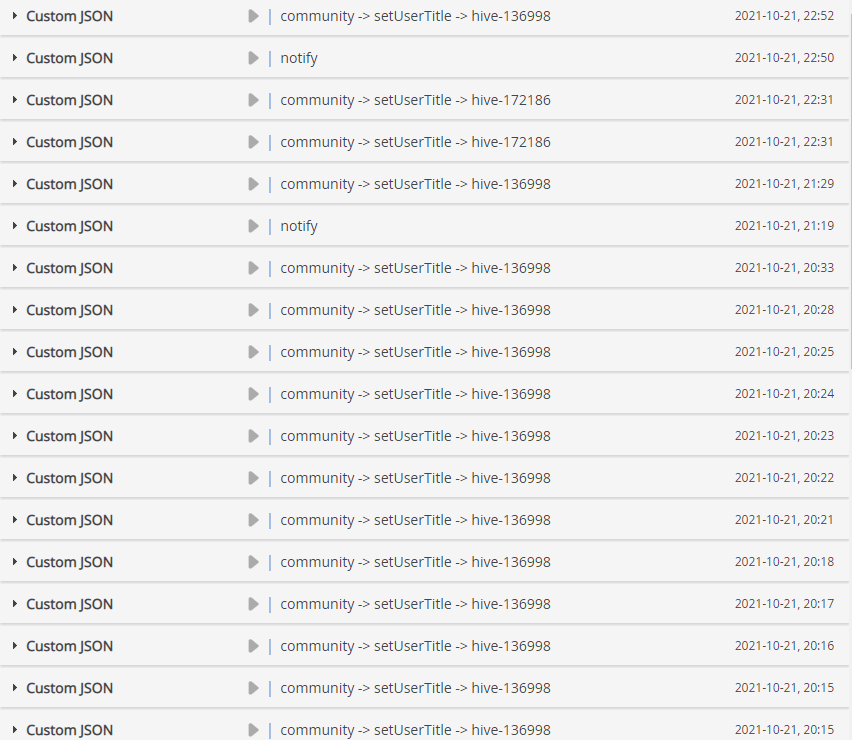Click 'Custom JSON' label in the 21:19 notify row
The height and width of the screenshot is (740, 852).
70,226
